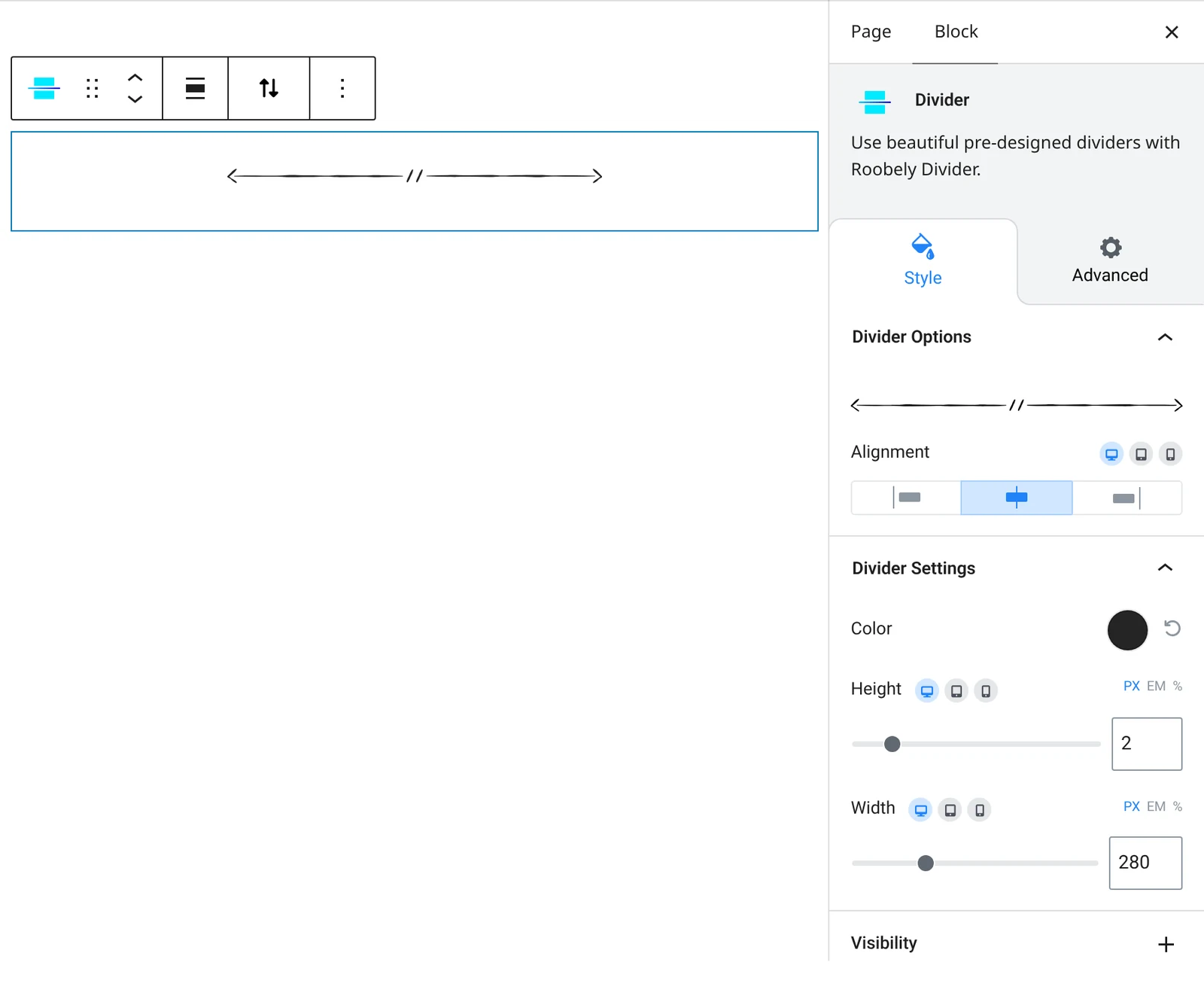Close the settings sidebar

click(1172, 32)
